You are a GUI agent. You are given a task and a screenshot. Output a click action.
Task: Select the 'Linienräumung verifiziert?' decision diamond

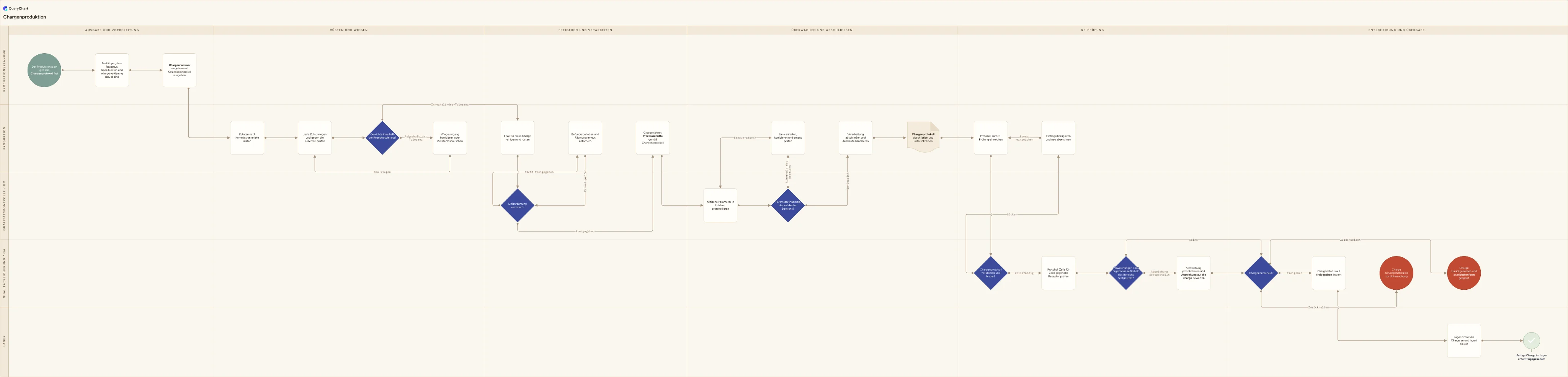[x=518, y=205]
